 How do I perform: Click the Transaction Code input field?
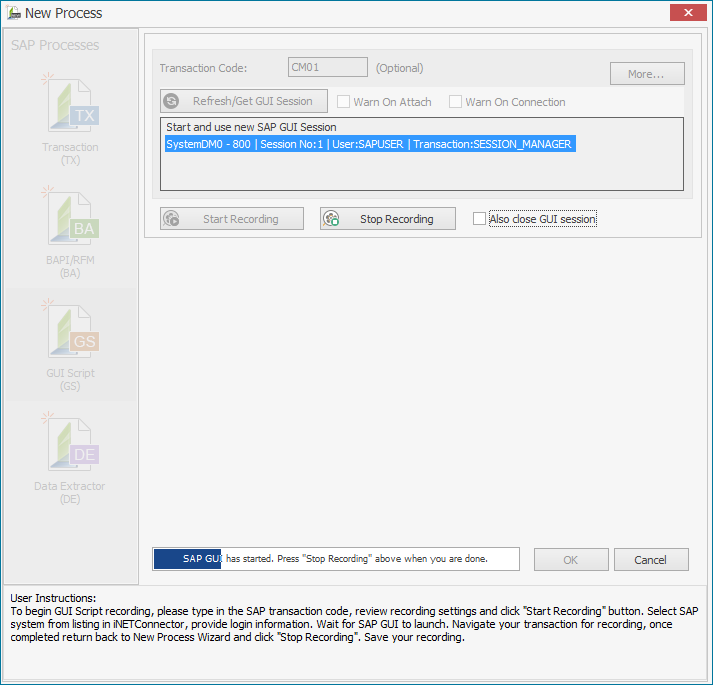327,68
